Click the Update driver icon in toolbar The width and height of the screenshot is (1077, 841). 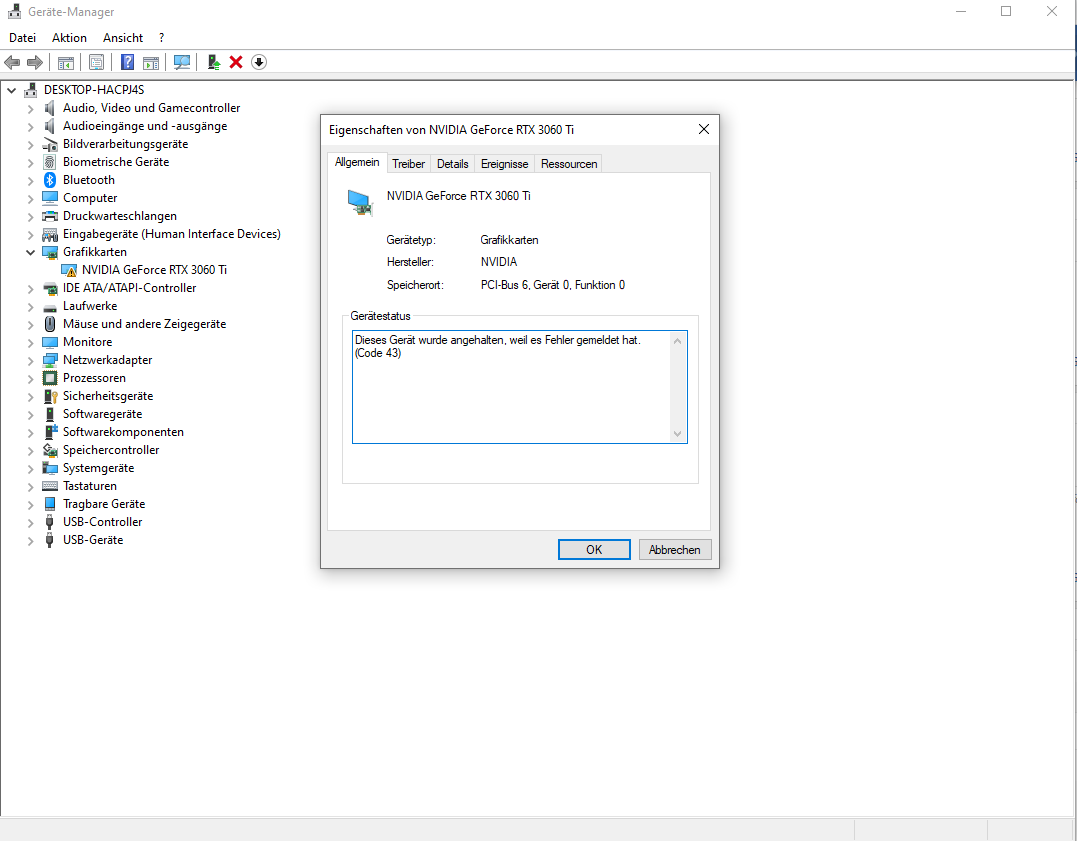tap(213, 62)
